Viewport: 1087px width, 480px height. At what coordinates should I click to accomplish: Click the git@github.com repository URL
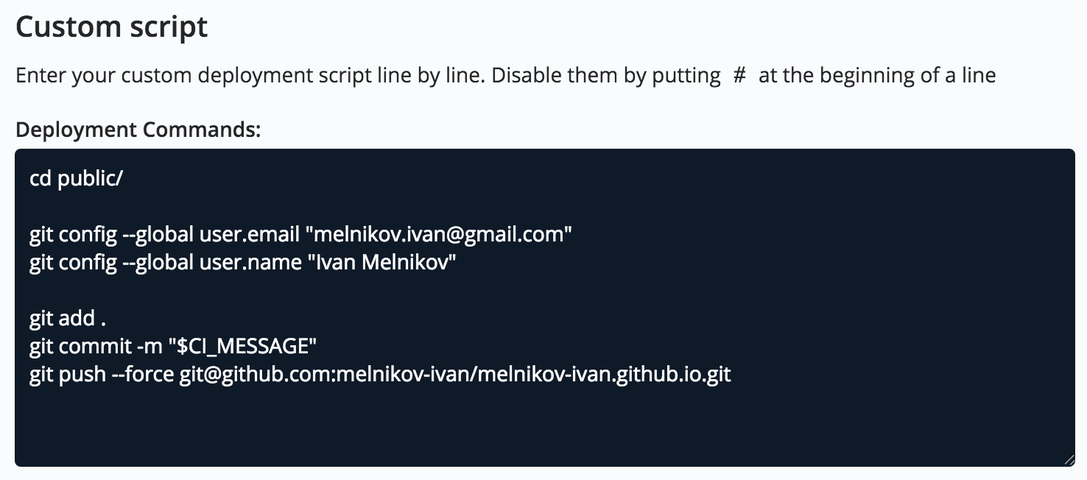click(x=455, y=375)
